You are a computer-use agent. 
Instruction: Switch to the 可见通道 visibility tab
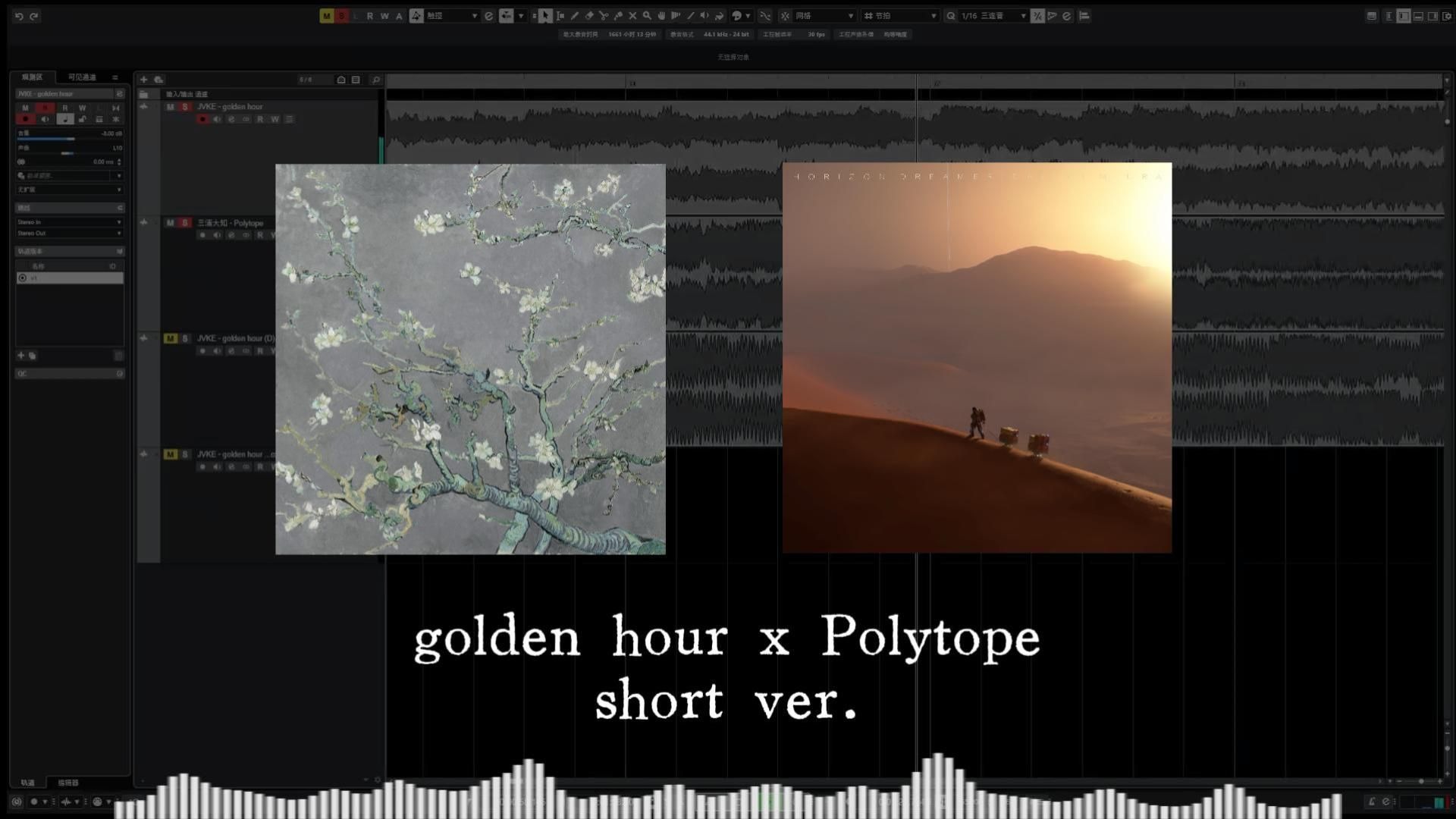coord(82,77)
